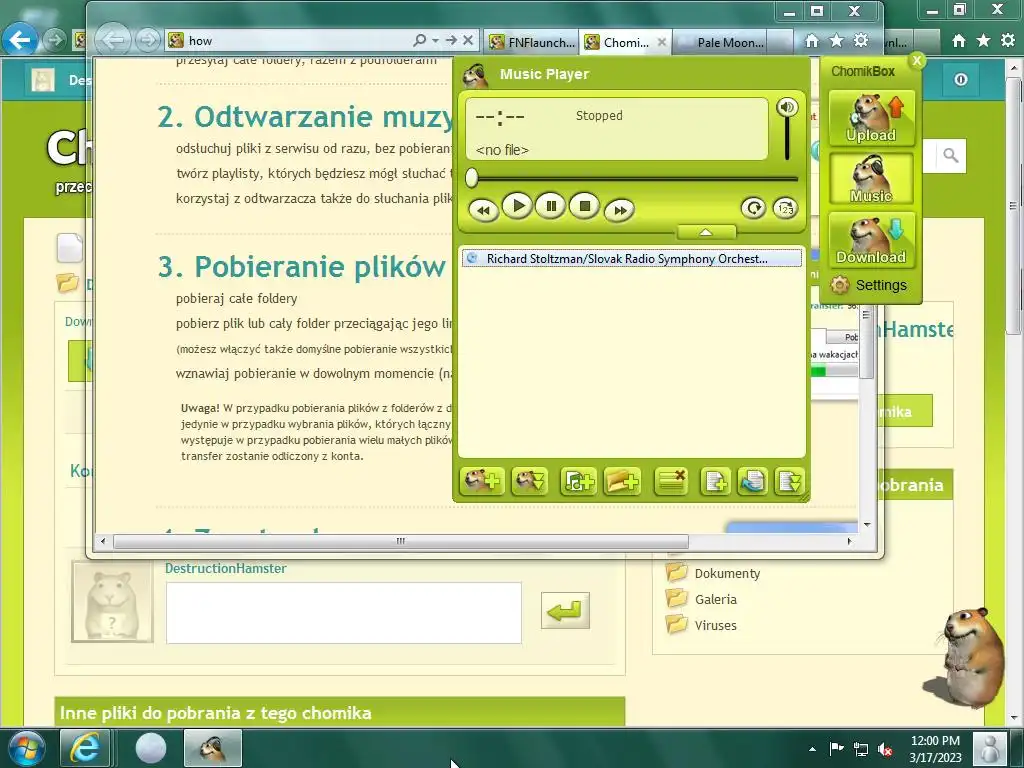Click front window address bar search icon
1024x768 pixels.
[420, 40]
